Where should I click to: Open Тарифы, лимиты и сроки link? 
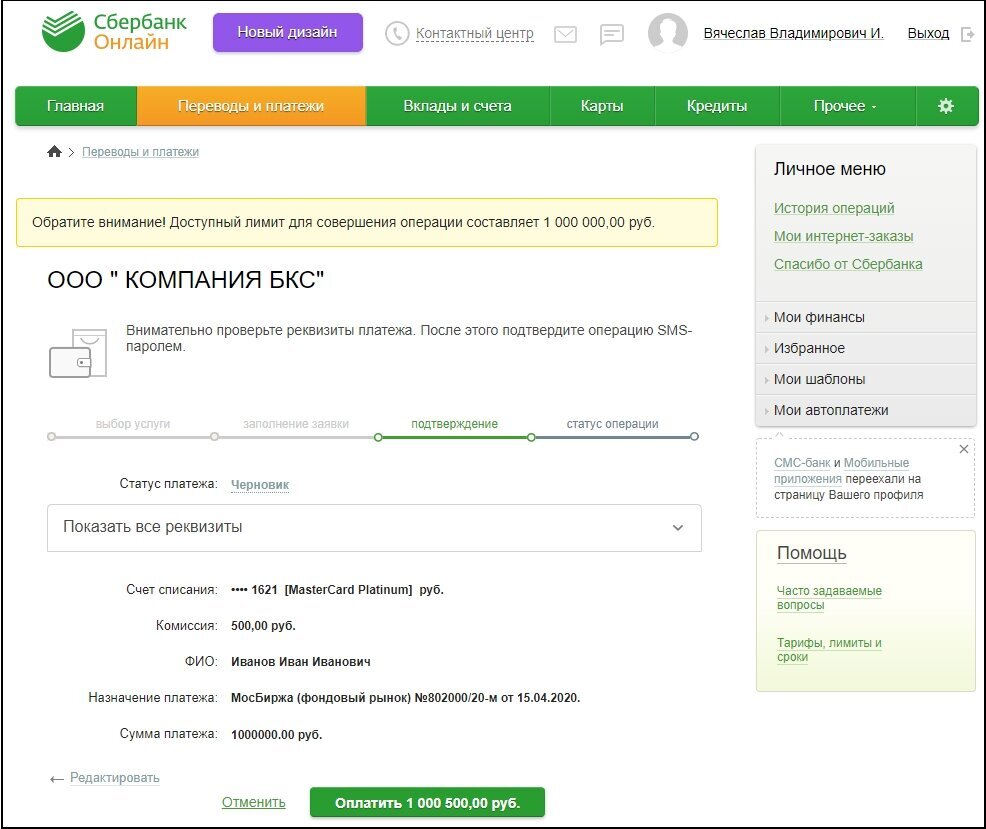pos(829,650)
